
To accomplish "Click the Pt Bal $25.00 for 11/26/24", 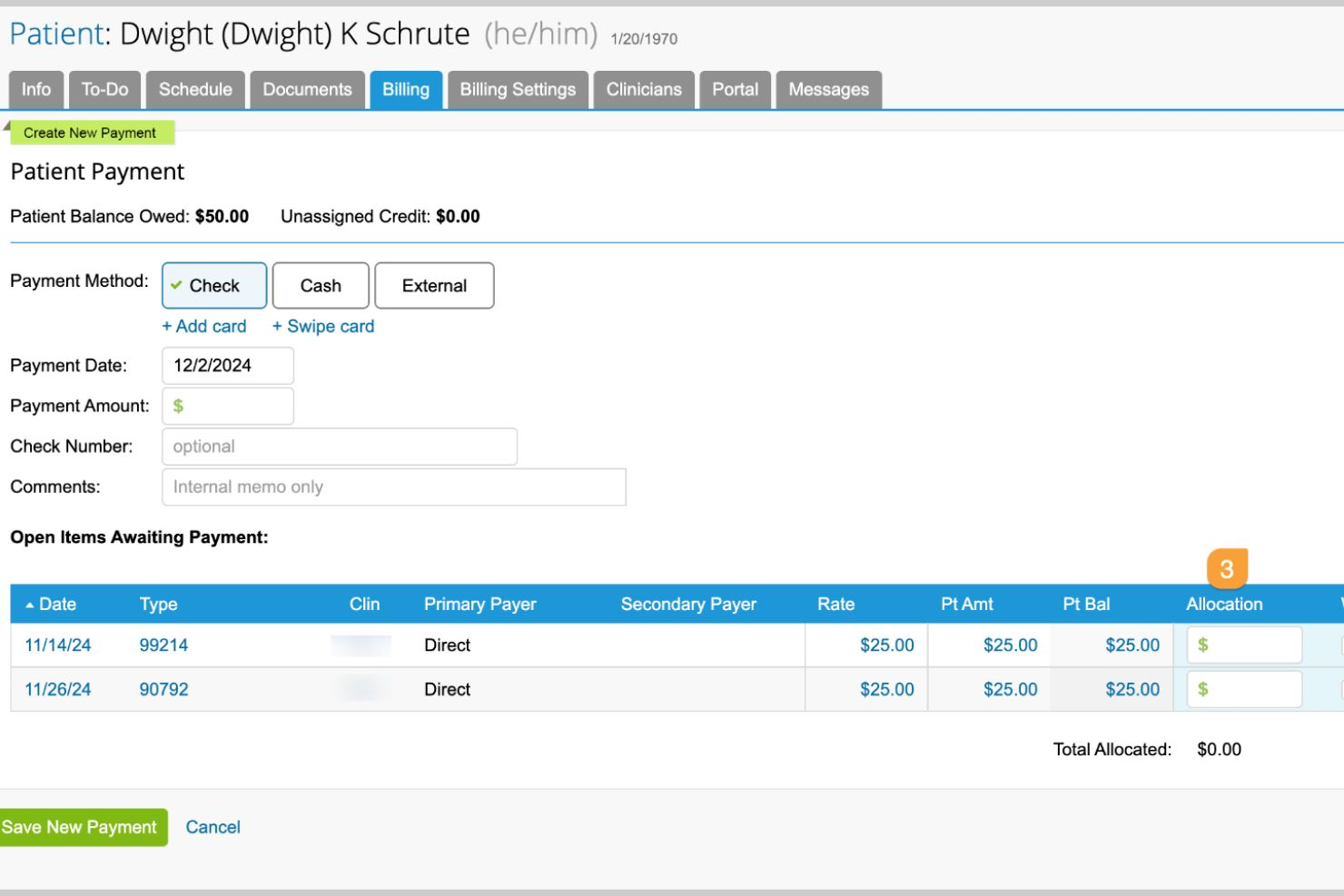I will [1132, 690].
